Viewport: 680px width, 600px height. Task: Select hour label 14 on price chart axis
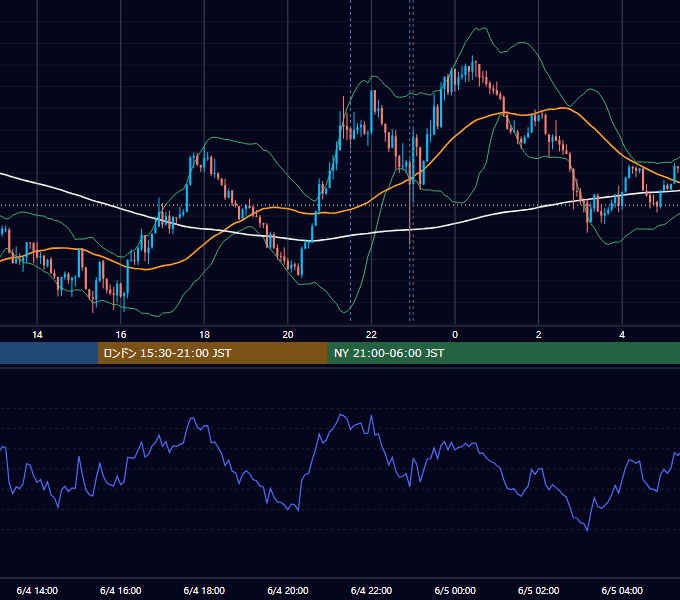point(37,335)
